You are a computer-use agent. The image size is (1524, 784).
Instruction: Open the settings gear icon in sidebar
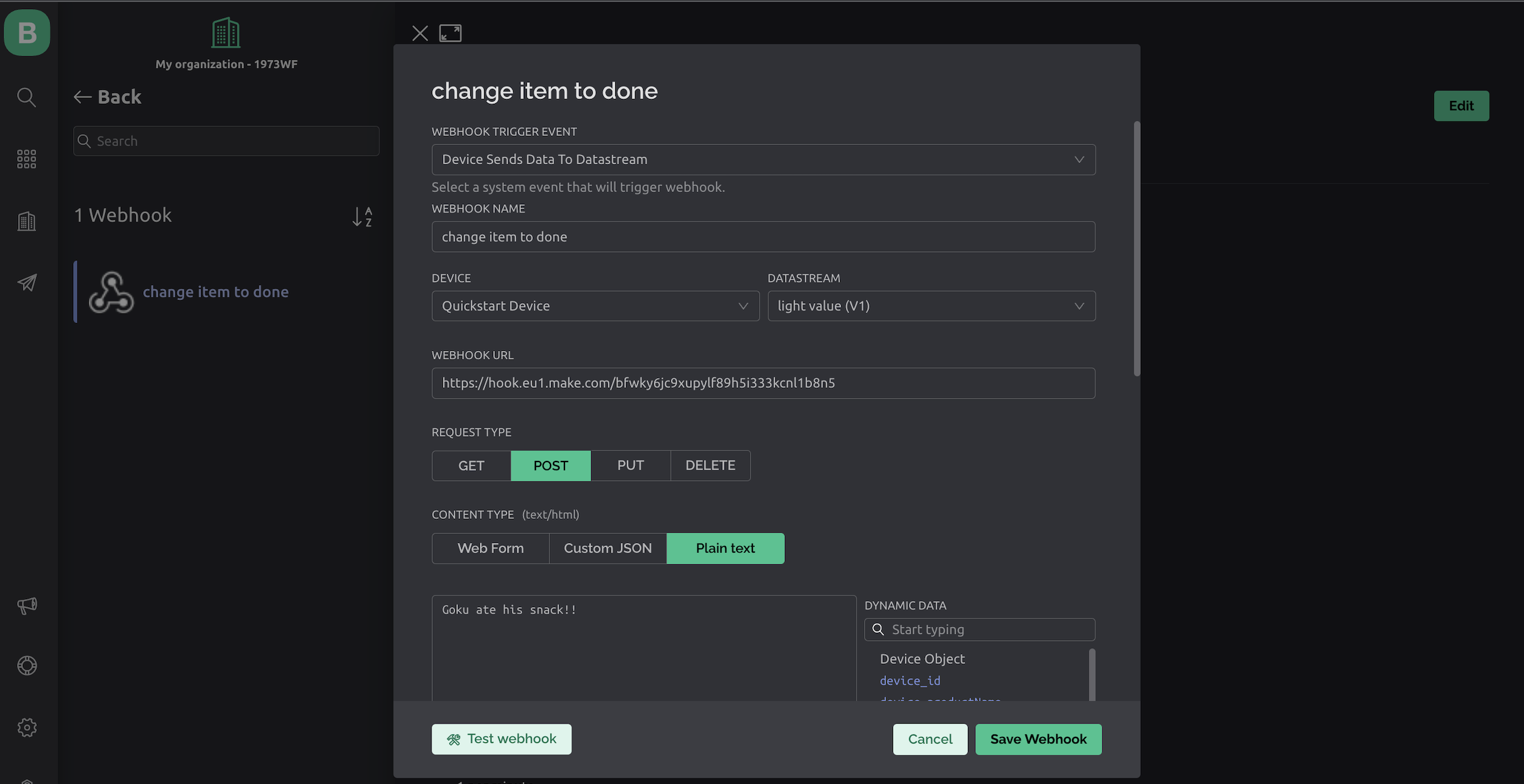27,727
